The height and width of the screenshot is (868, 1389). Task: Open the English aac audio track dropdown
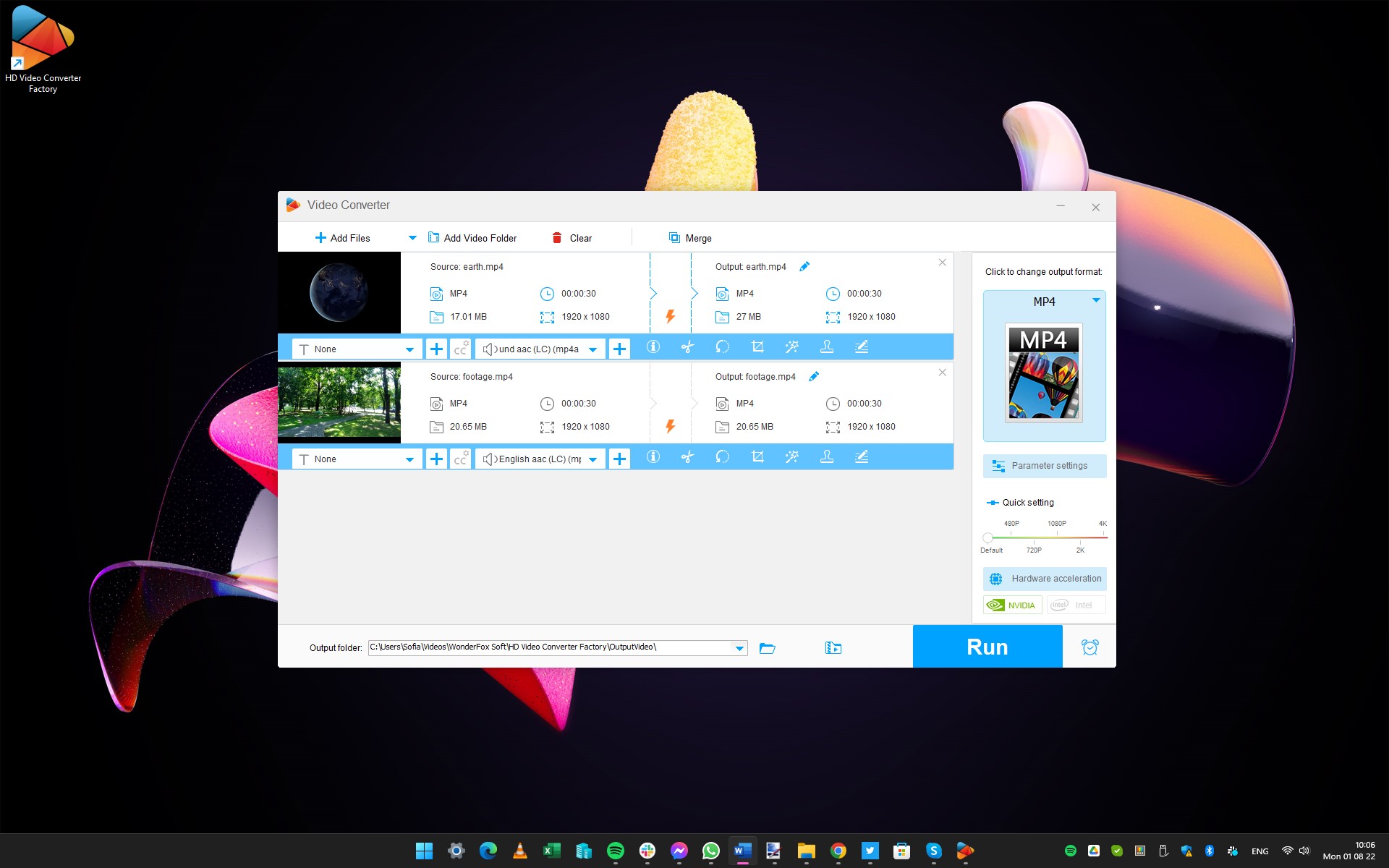592,459
